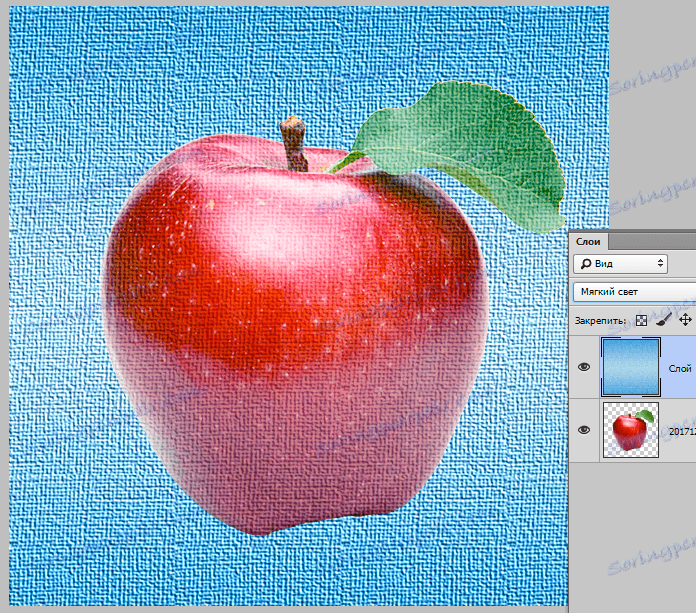
Task: Click the 2017 apple layer name
Action: pyautogui.click(x=682, y=431)
